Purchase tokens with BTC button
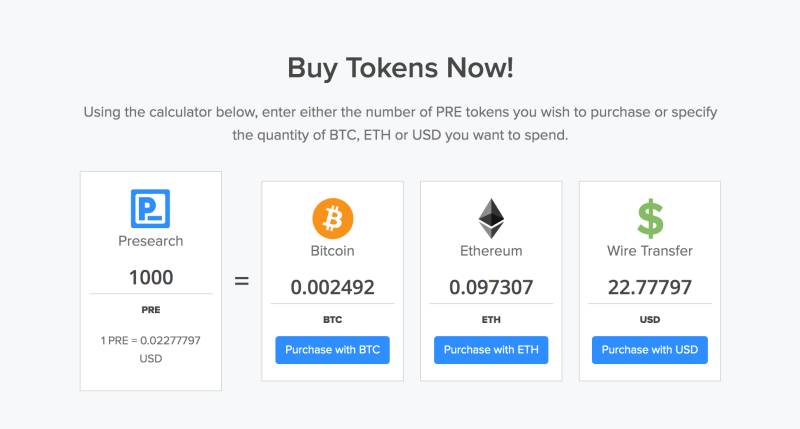Screen dimensions: 800x429 click(x=333, y=350)
